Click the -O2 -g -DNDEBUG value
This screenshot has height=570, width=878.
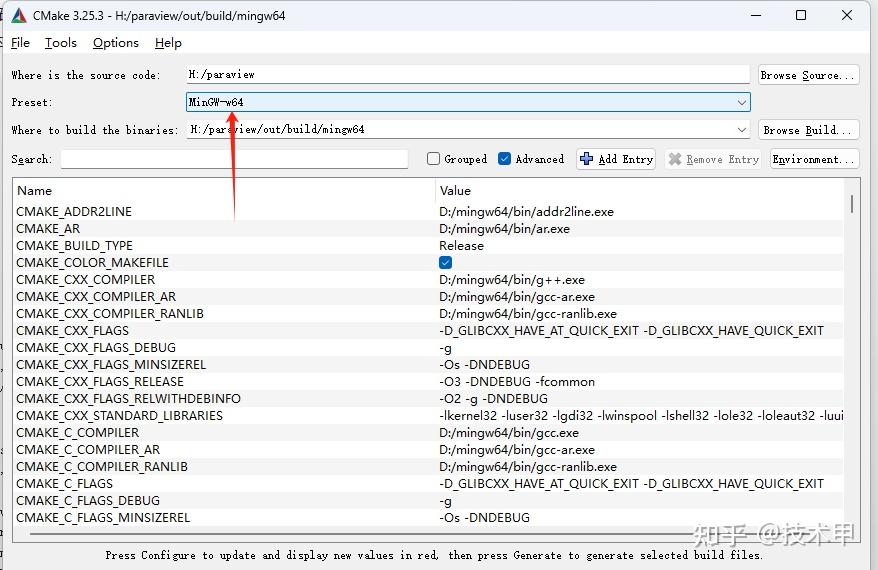point(494,399)
